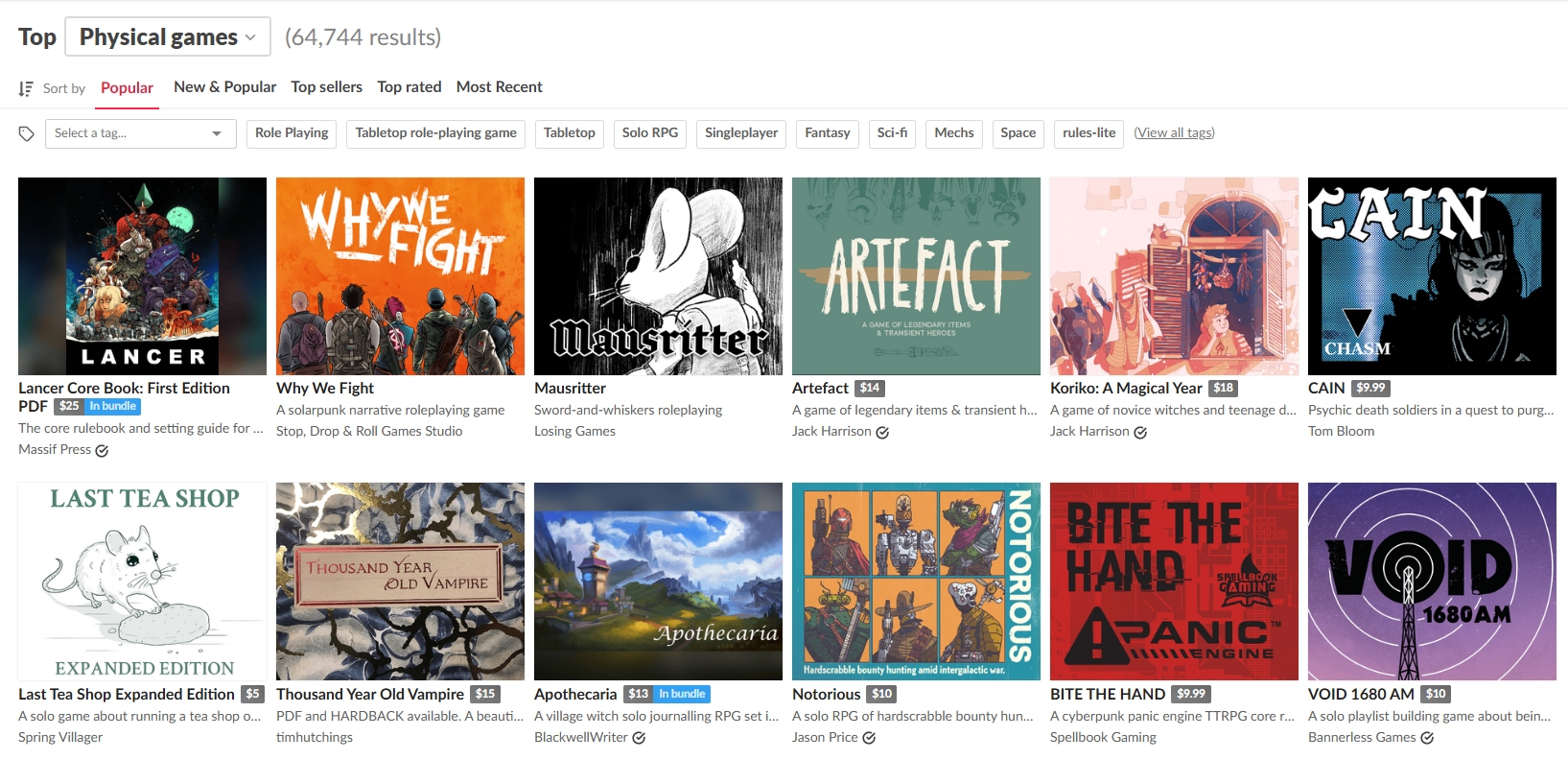Image resolution: width=1568 pixels, height=760 pixels.
Task: Click the Why We Fight cover image
Action: click(x=400, y=276)
